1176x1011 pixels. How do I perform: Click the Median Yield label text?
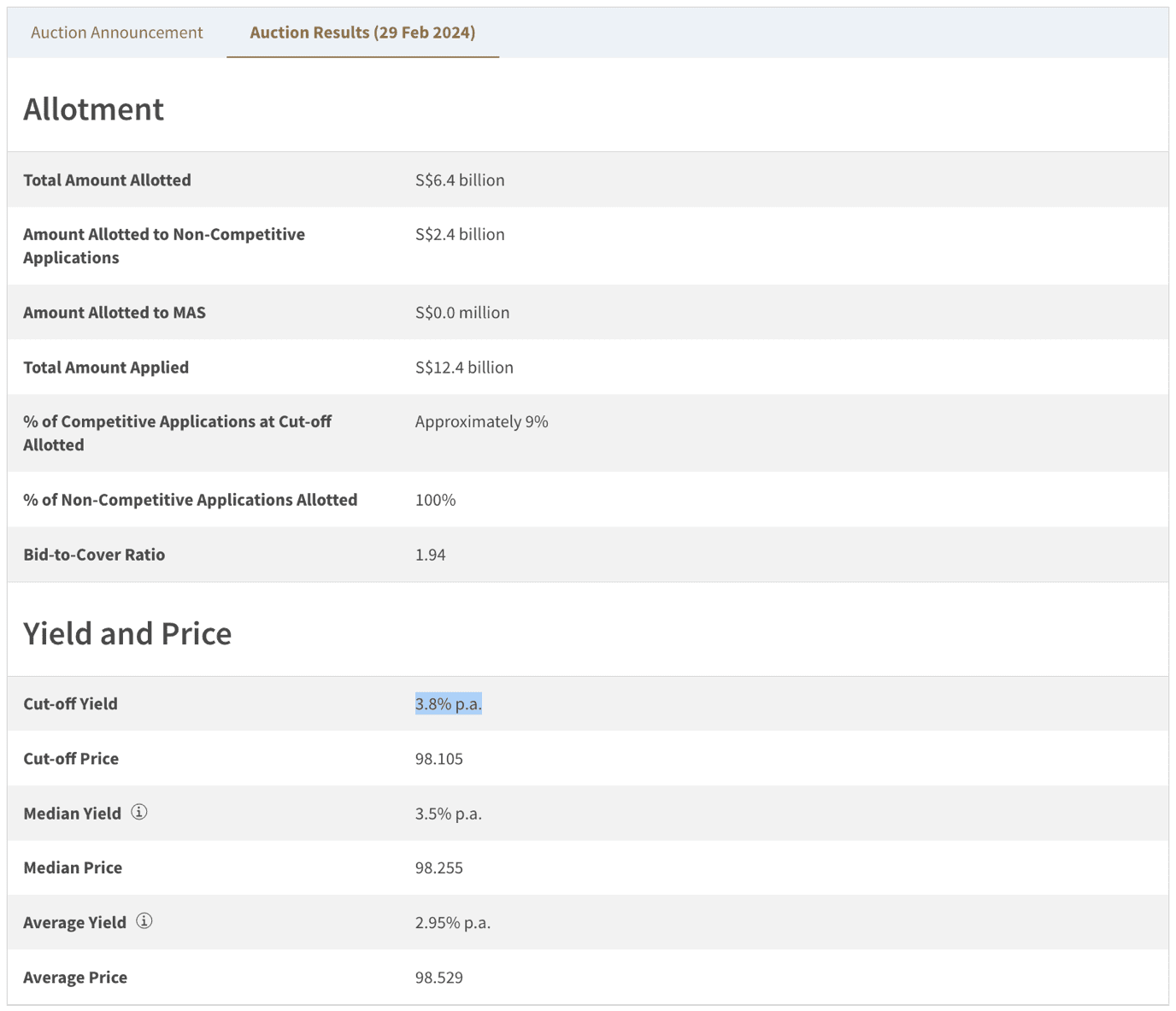(73, 814)
